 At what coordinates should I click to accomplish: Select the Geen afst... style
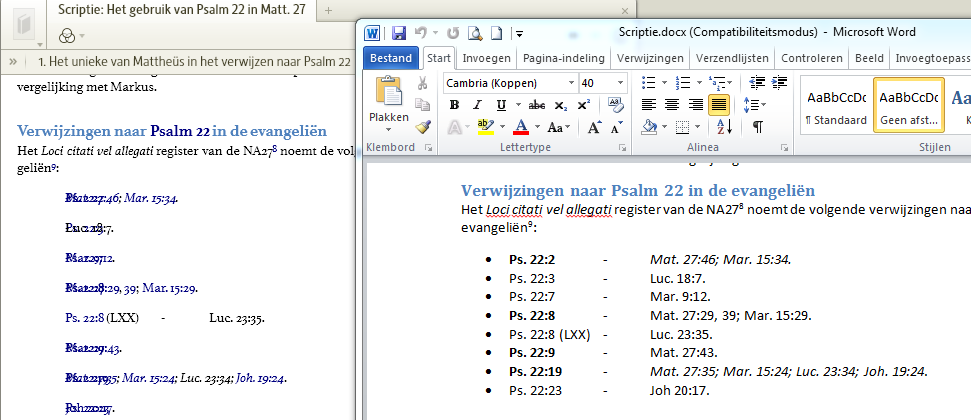[908, 105]
